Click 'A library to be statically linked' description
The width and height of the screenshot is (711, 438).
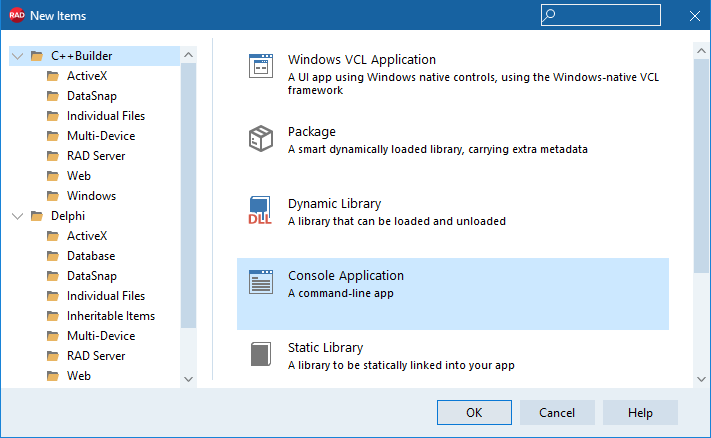401,365
